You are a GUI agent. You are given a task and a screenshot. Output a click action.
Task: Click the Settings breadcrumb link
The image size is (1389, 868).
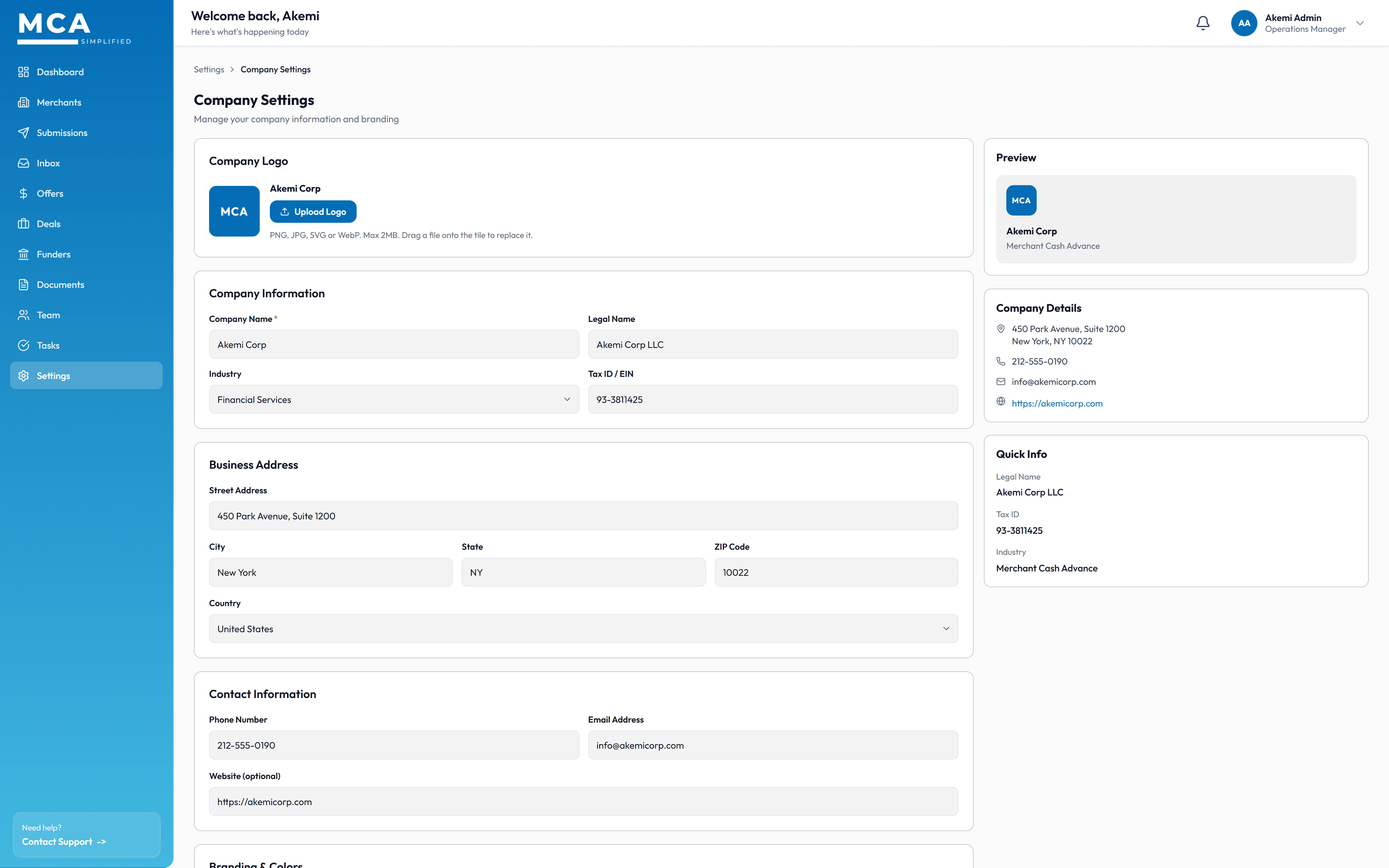point(209,69)
